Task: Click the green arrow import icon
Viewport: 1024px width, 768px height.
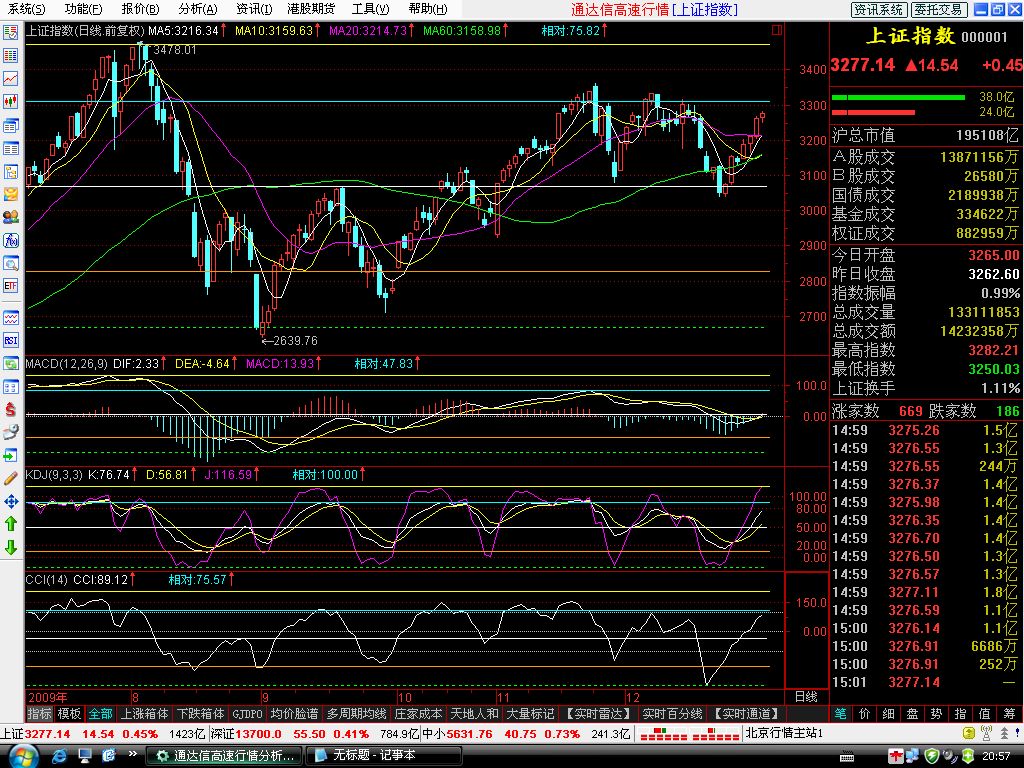Action: tap(11, 455)
